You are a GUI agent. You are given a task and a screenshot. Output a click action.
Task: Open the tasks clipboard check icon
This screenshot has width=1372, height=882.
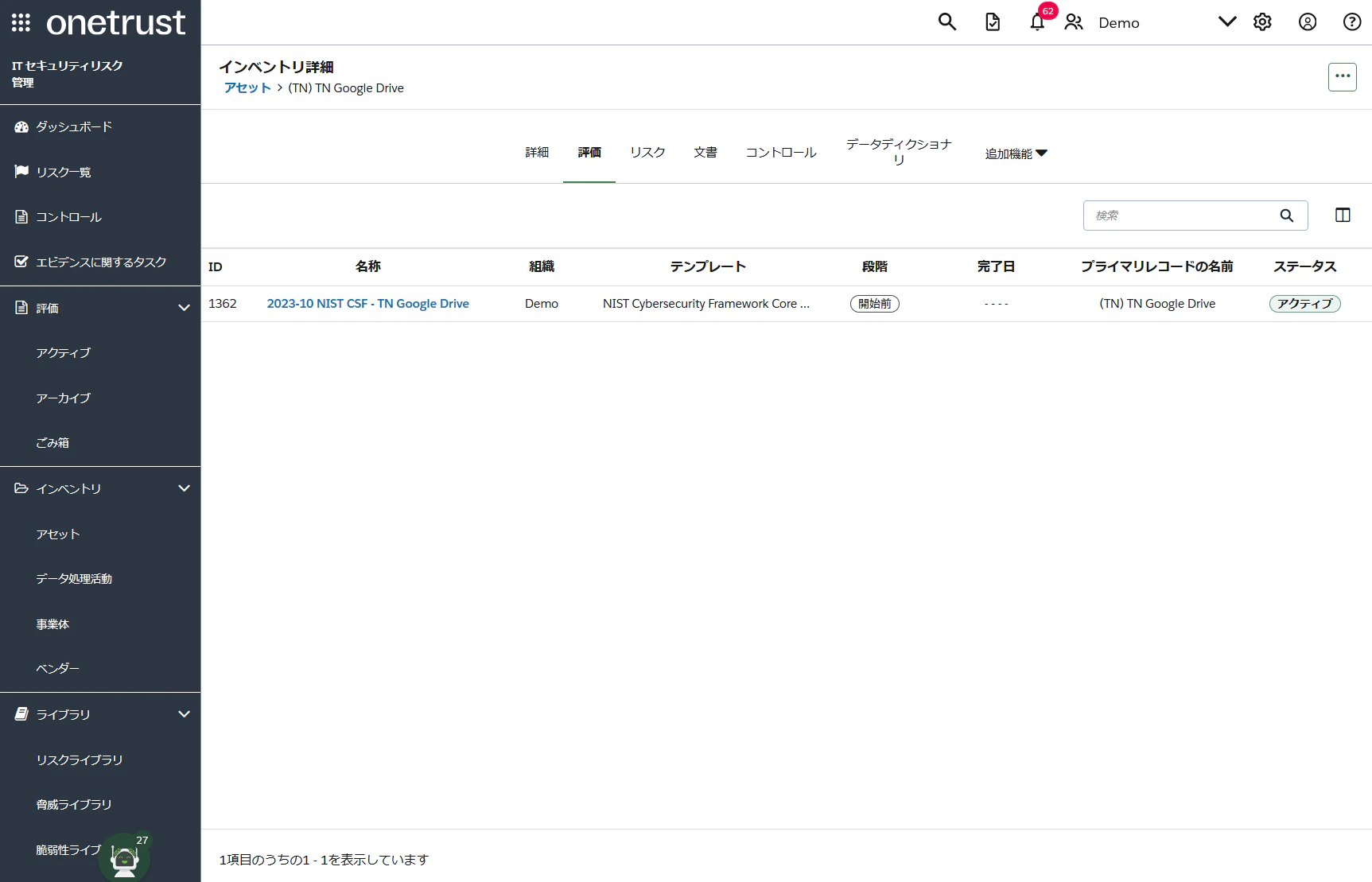[993, 22]
